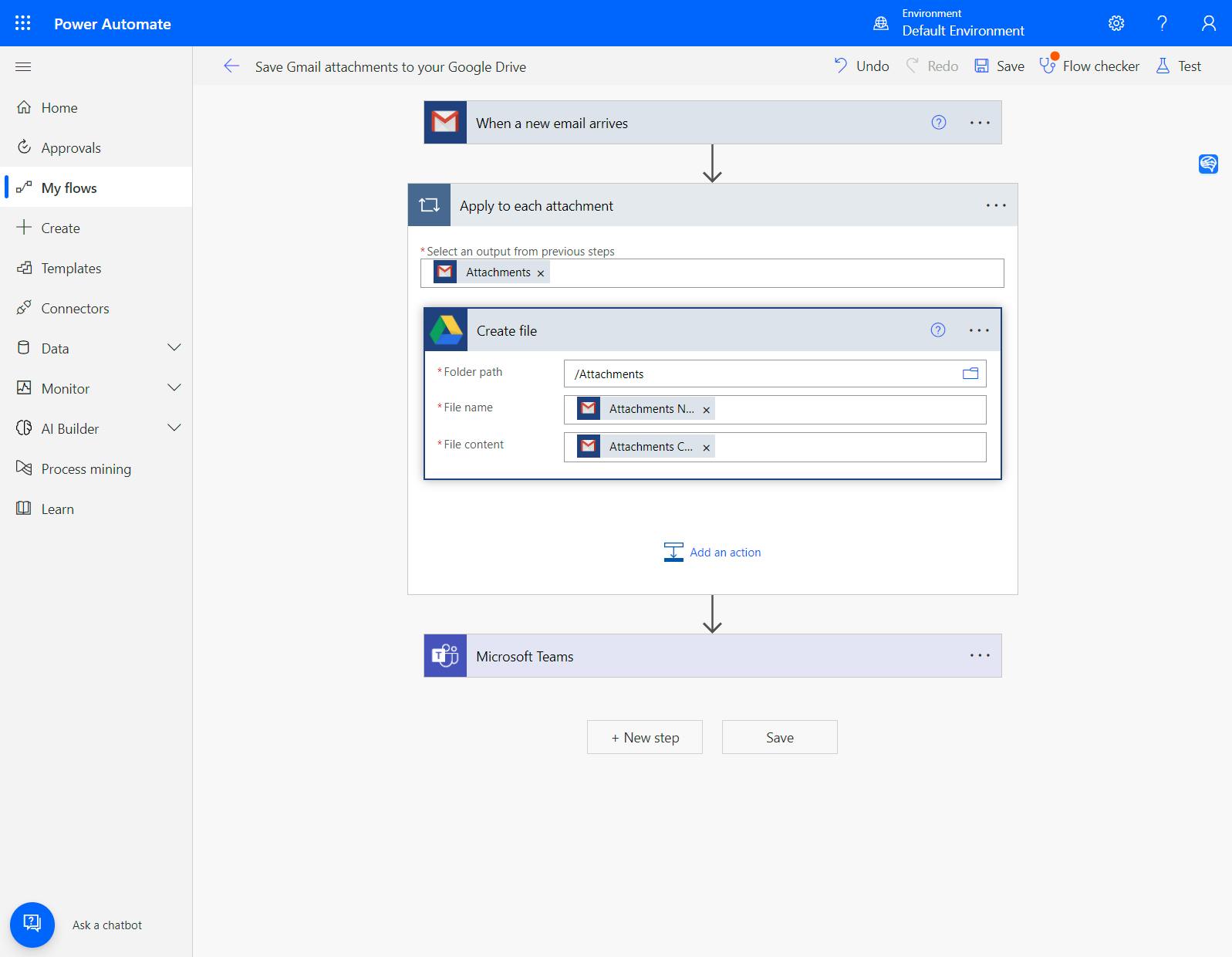
Task: Expand the Monitor menu chevron
Action: [174, 388]
